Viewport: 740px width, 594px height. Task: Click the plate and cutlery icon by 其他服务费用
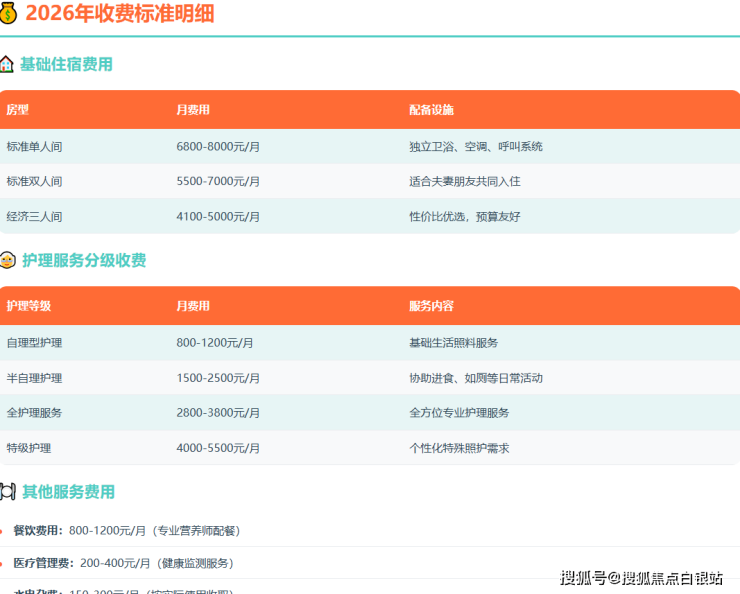click(x=8, y=491)
